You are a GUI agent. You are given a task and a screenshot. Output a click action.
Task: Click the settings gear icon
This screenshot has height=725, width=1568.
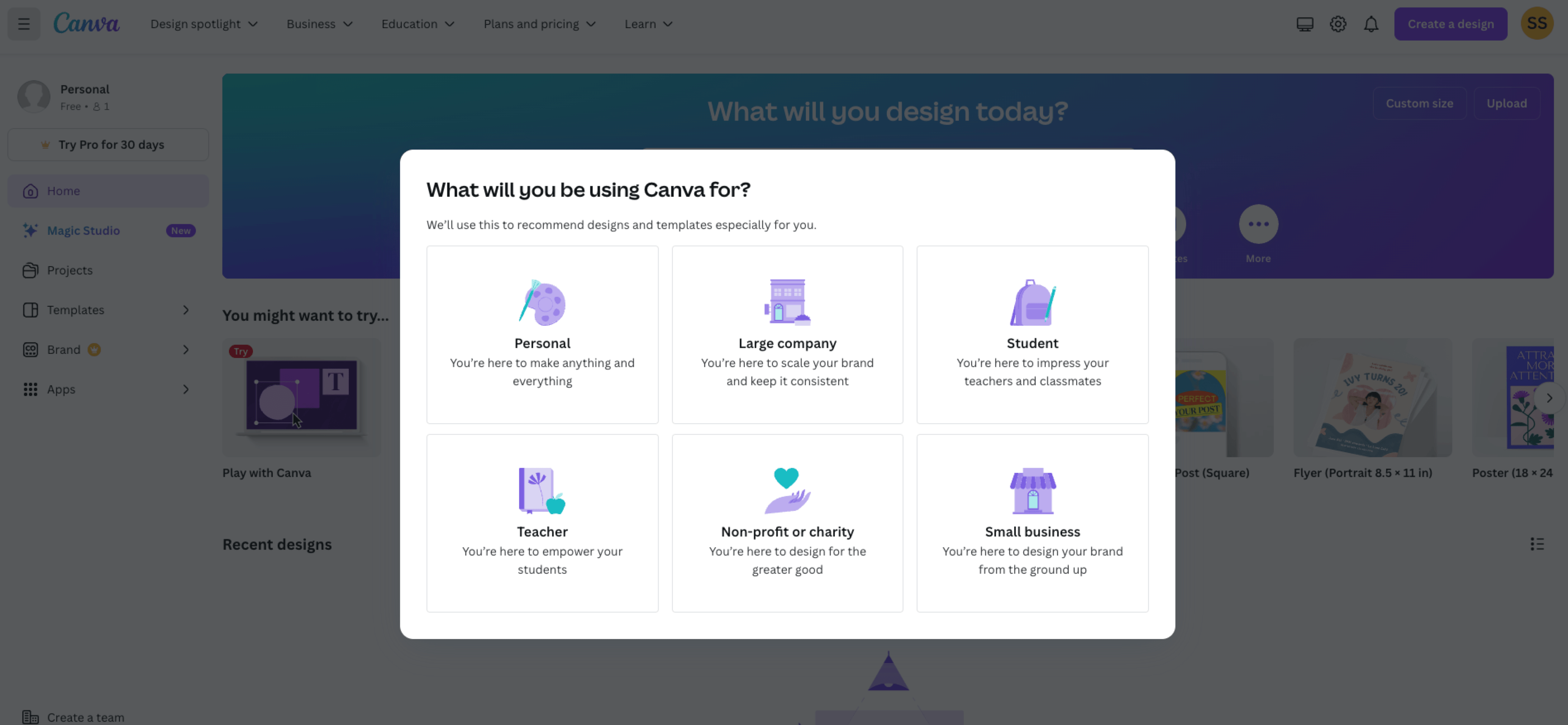tap(1337, 24)
